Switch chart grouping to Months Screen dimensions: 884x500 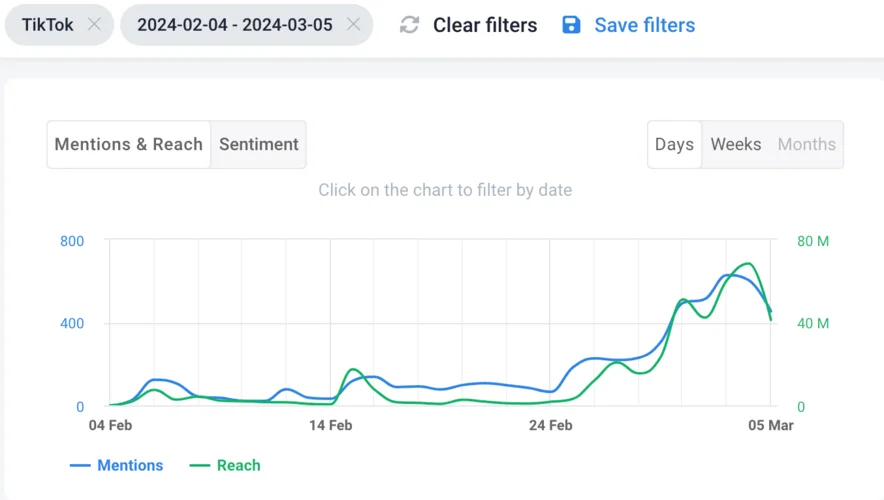pyautogui.click(x=806, y=144)
